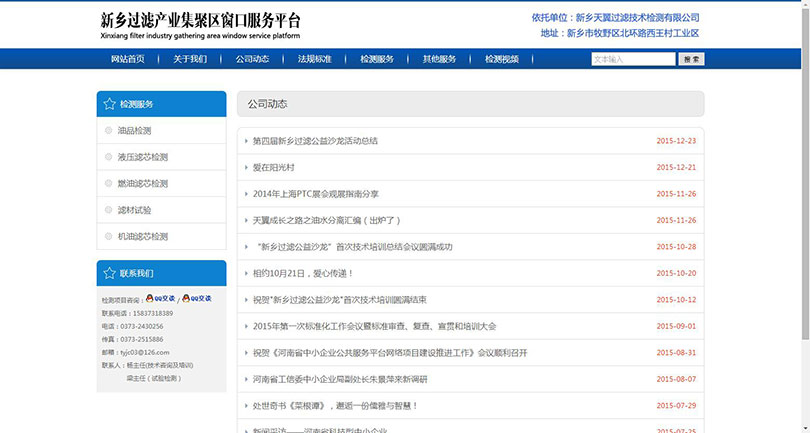Click the star icon beside 检测服务 header
Image resolution: width=810 pixels, height=433 pixels.
pos(109,104)
